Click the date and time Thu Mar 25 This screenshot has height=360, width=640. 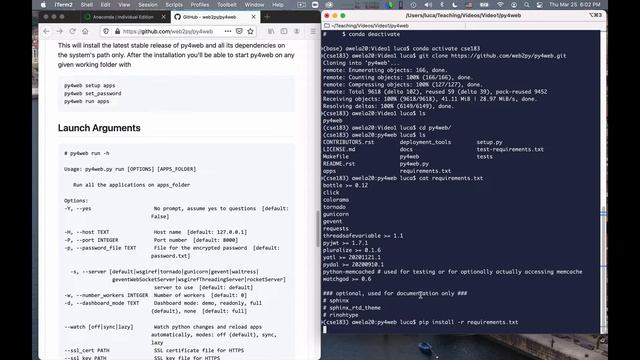(x=574, y=5)
